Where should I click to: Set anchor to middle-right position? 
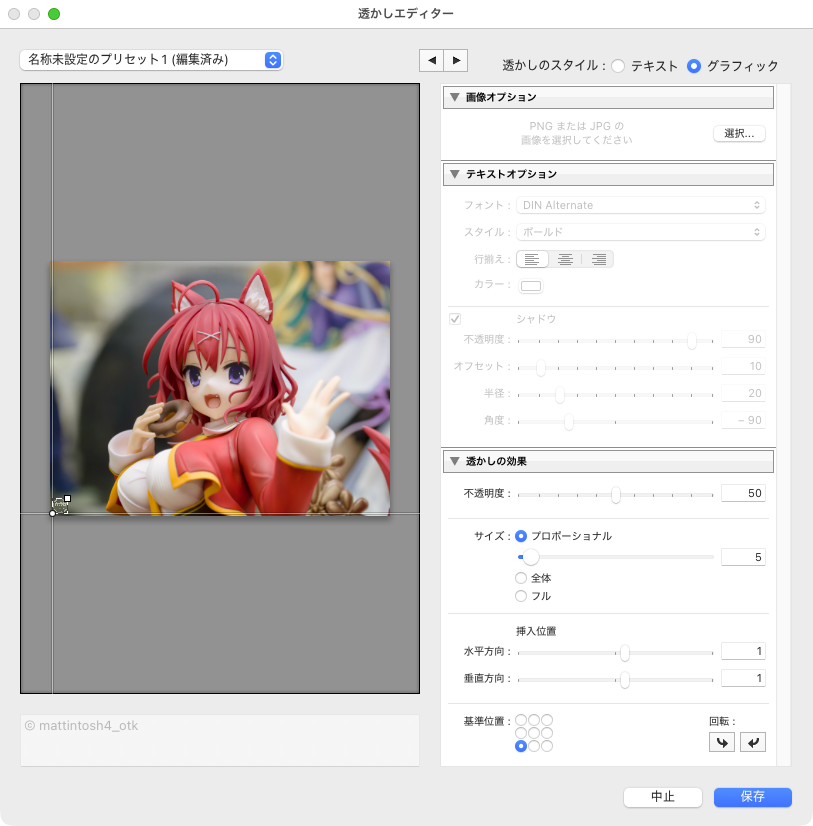(547, 733)
